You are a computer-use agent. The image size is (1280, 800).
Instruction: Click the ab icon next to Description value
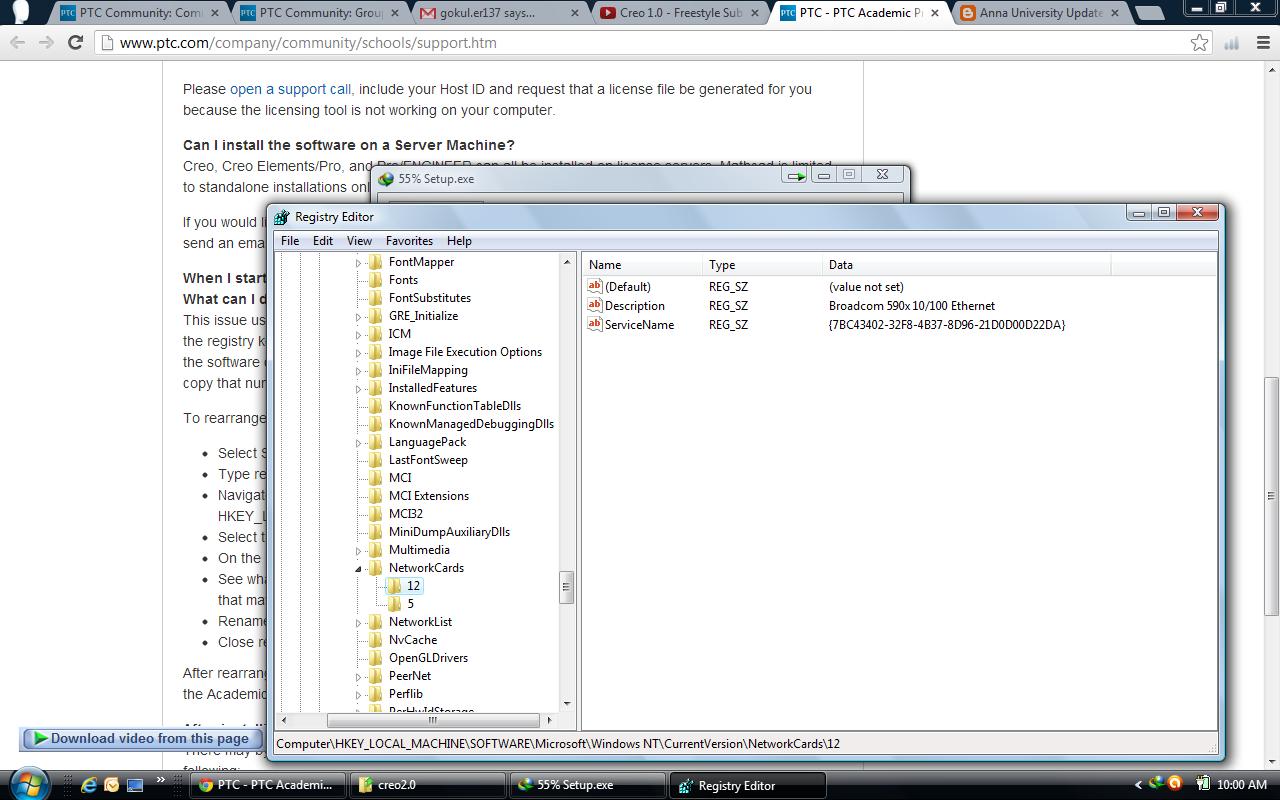[594, 305]
